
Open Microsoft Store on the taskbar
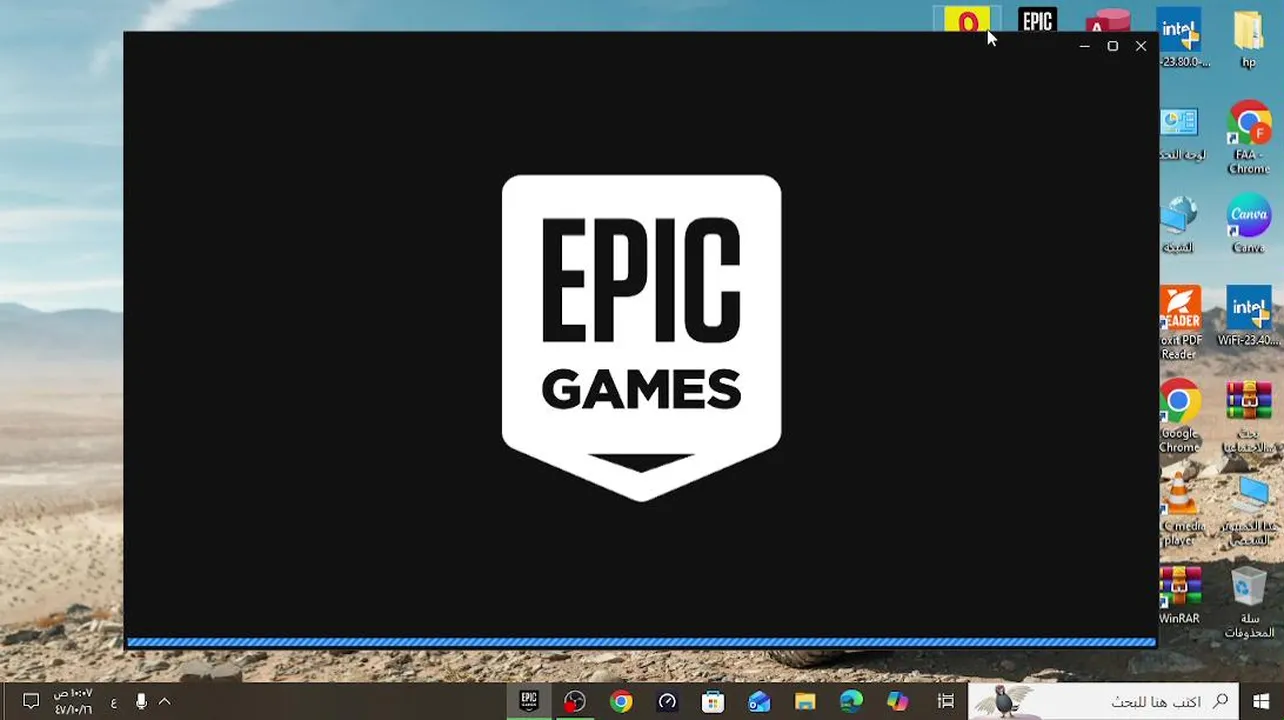tap(713, 701)
